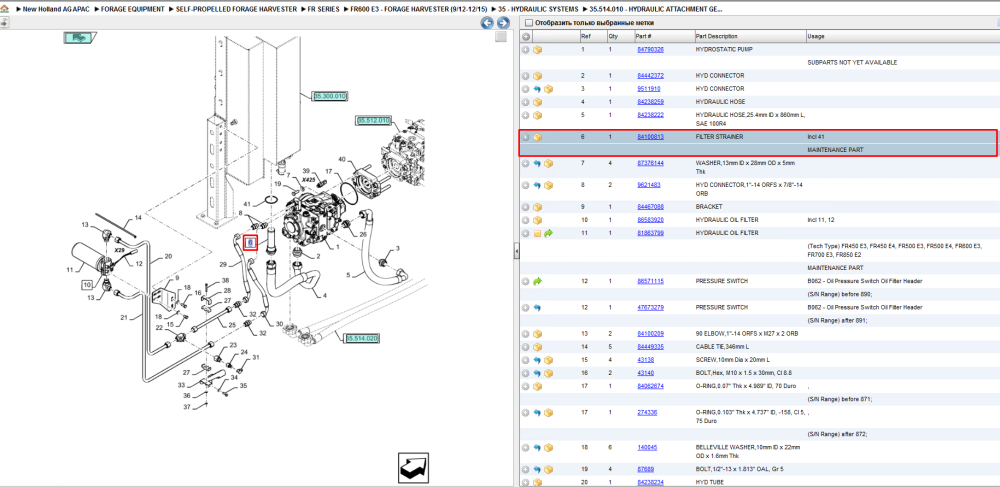Open diagram reference 35.300.010
The image size is (1000, 487).
[x=329, y=96]
